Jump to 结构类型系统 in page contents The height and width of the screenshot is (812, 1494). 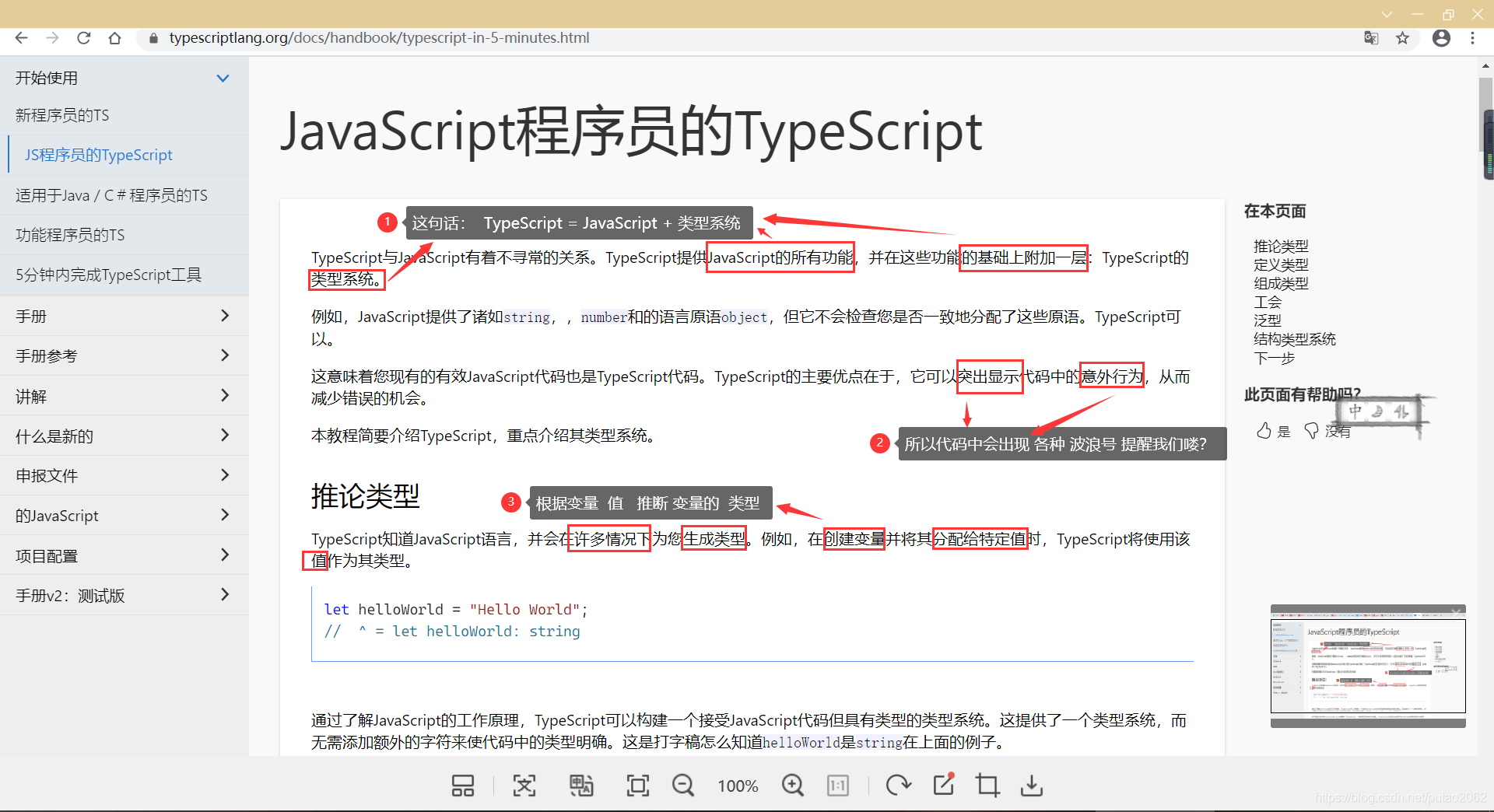click(x=1295, y=339)
